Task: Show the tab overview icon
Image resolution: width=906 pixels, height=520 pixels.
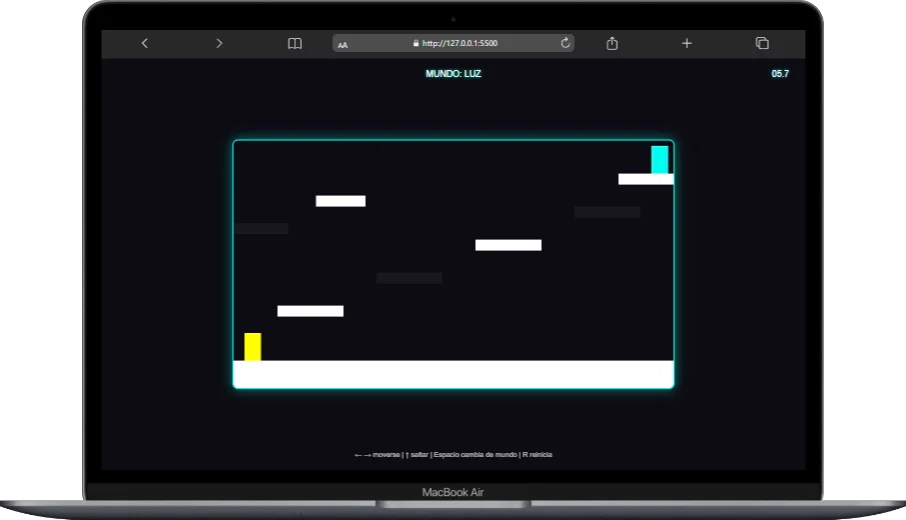Action: click(x=762, y=43)
